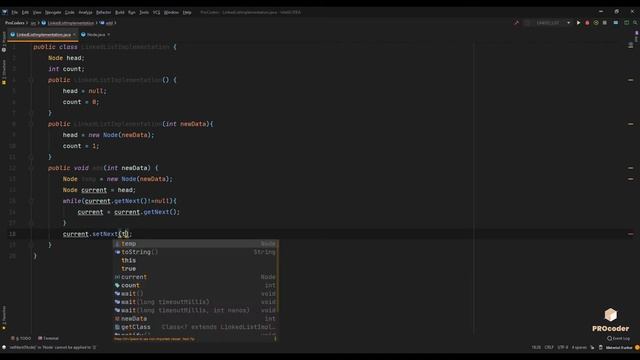Click the src breadcrumb

tap(33, 23)
